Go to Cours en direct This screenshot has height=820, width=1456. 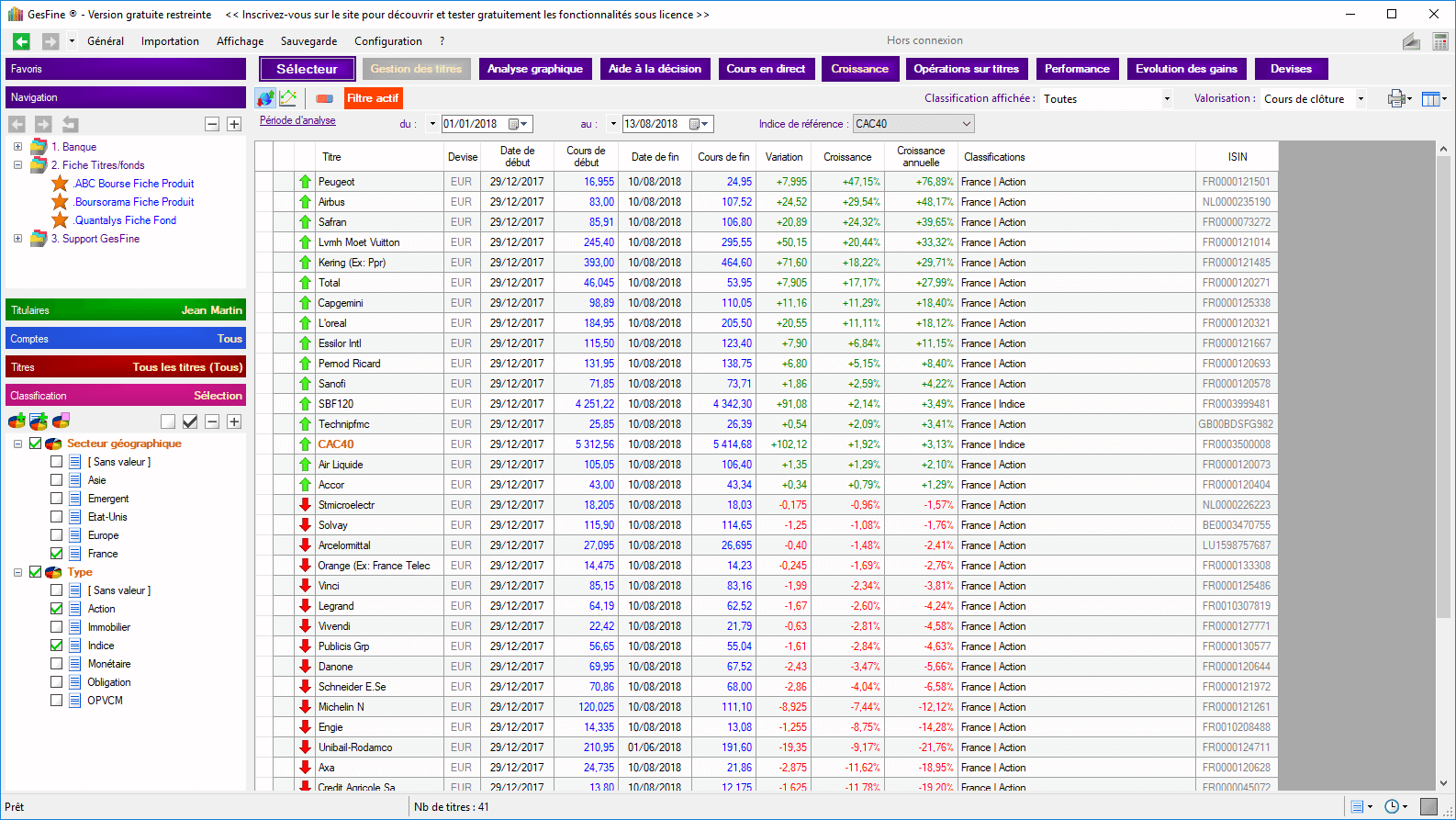(x=766, y=69)
